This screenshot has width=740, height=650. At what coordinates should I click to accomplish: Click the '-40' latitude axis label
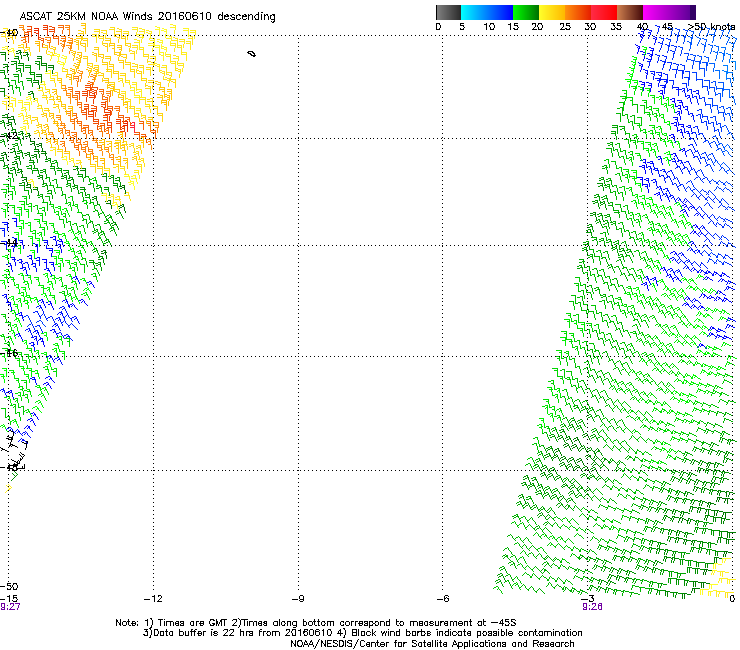pyautogui.click(x=9, y=33)
